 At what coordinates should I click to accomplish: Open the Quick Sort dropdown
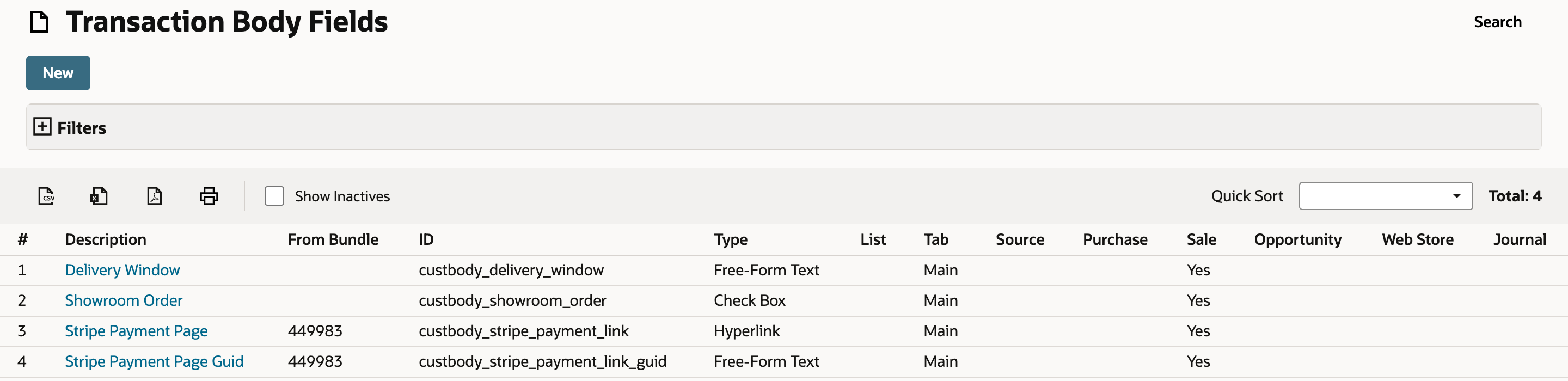tap(1386, 196)
